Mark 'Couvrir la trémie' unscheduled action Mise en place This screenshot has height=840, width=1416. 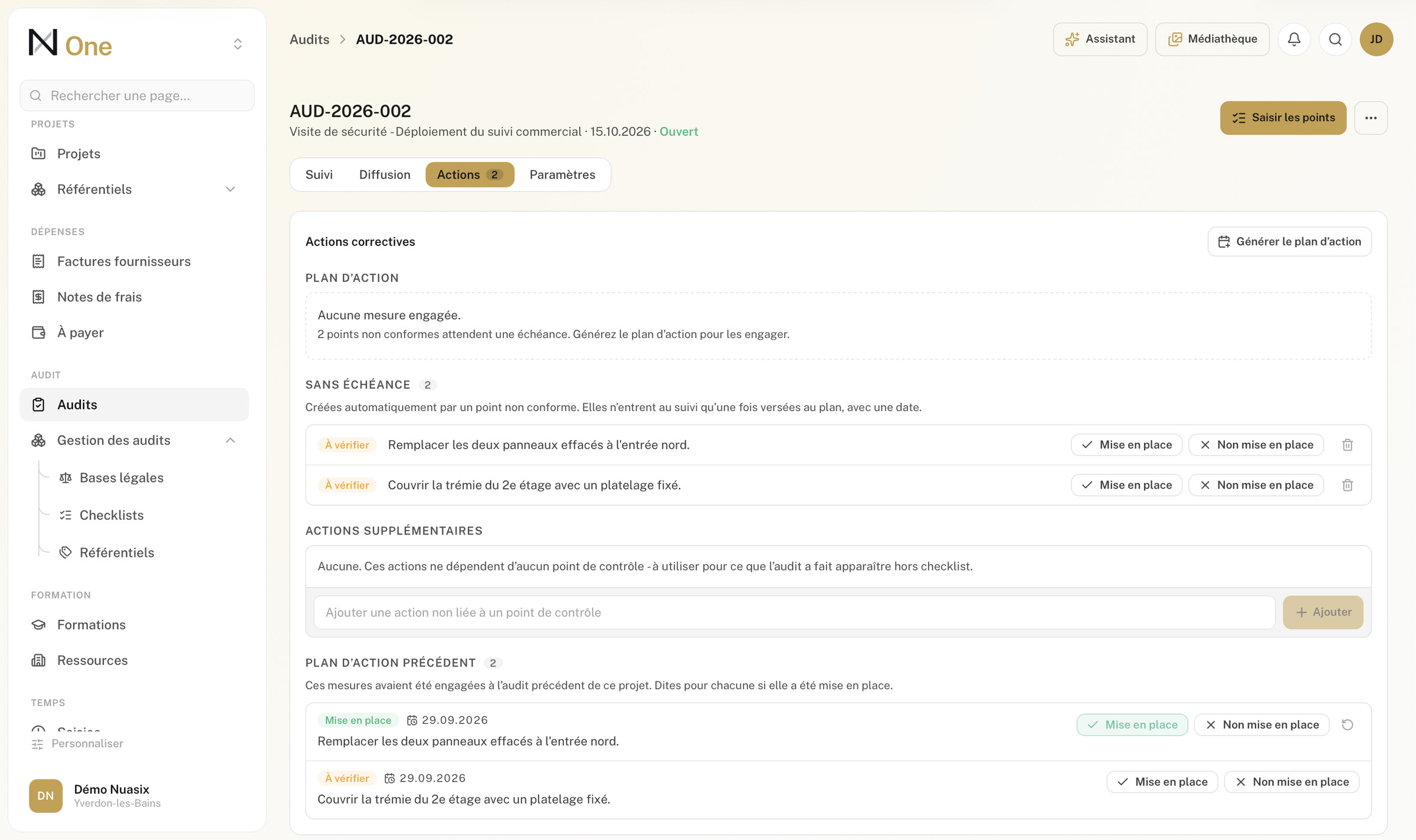coord(1126,485)
